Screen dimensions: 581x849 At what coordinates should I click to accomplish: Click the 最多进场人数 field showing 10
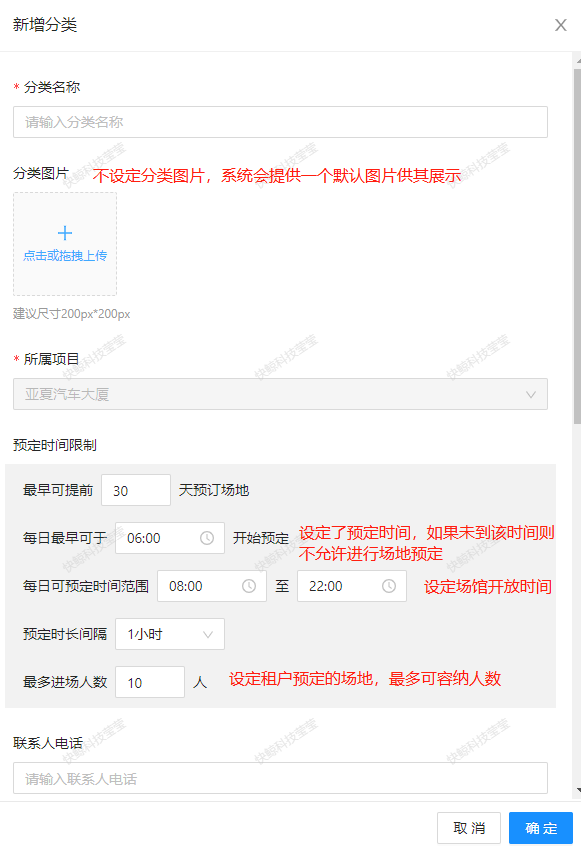(x=150, y=682)
